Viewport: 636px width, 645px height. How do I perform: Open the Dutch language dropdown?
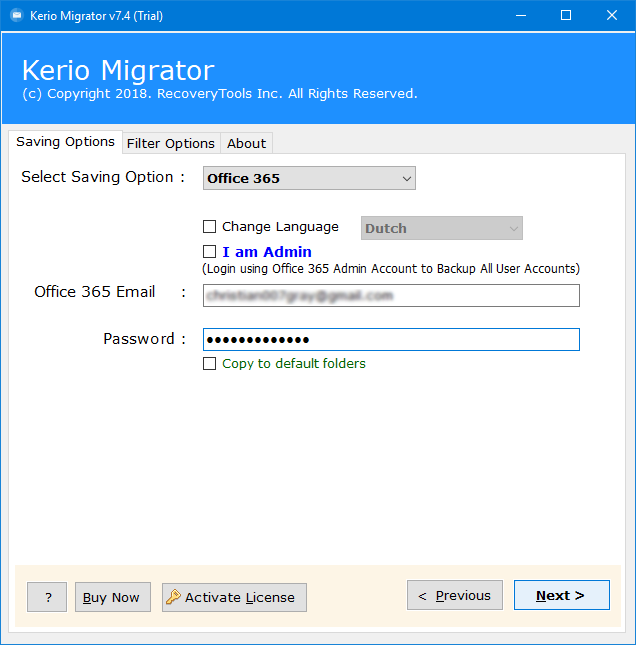point(442,228)
